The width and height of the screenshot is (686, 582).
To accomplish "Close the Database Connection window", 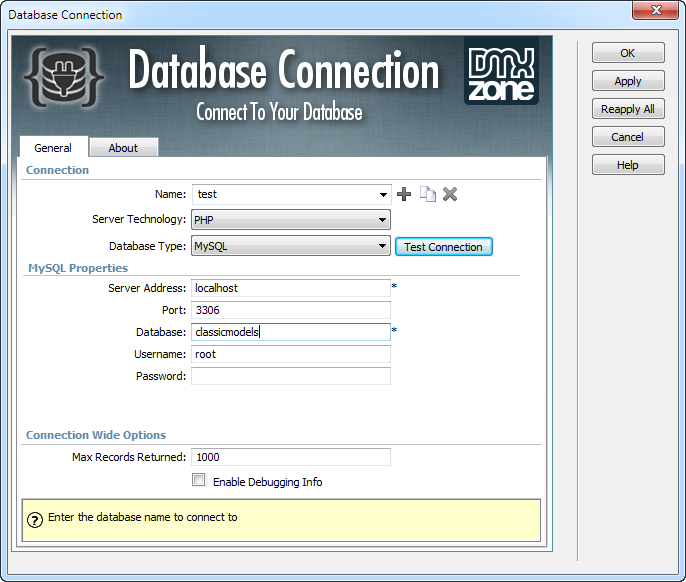I will [x=655, y=10].
